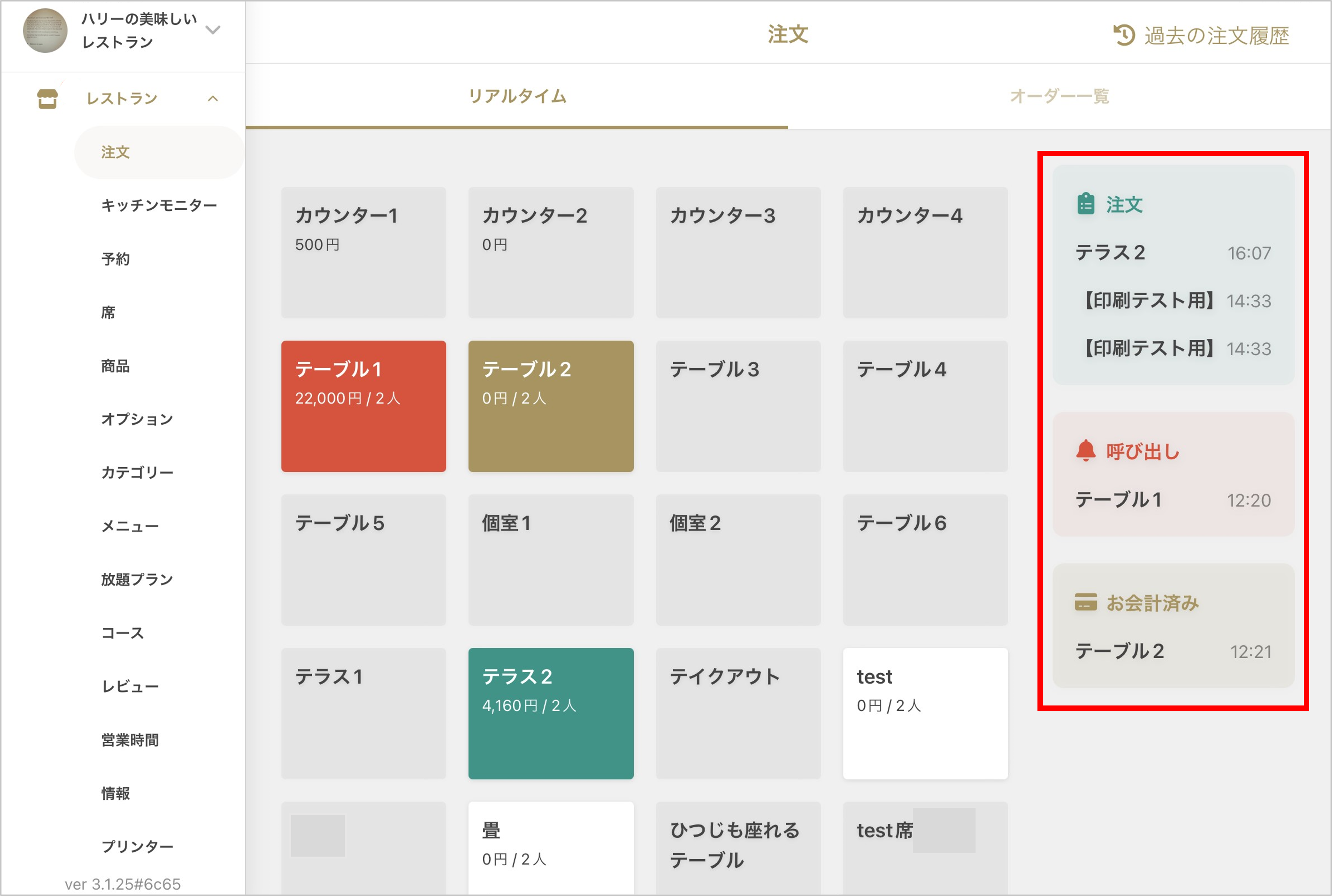Select 注文 in the sidebar
Screen dimensions: 1332x896
click(x=159, y=153)
